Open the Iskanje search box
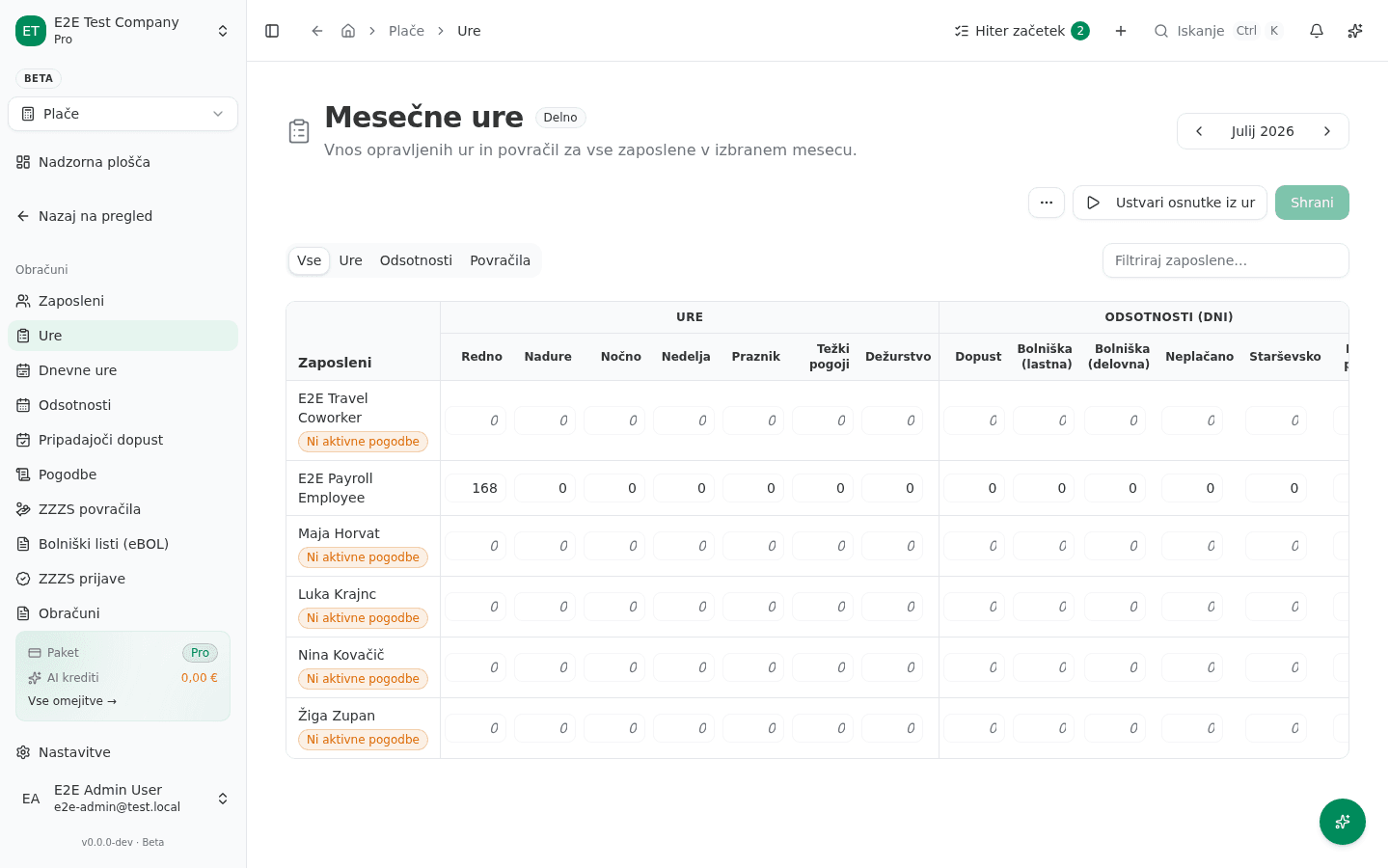 pos(1217,31)
